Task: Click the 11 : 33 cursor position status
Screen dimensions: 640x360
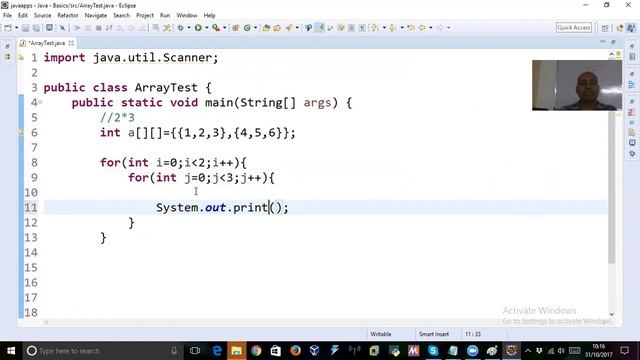Action: (473, 334)
